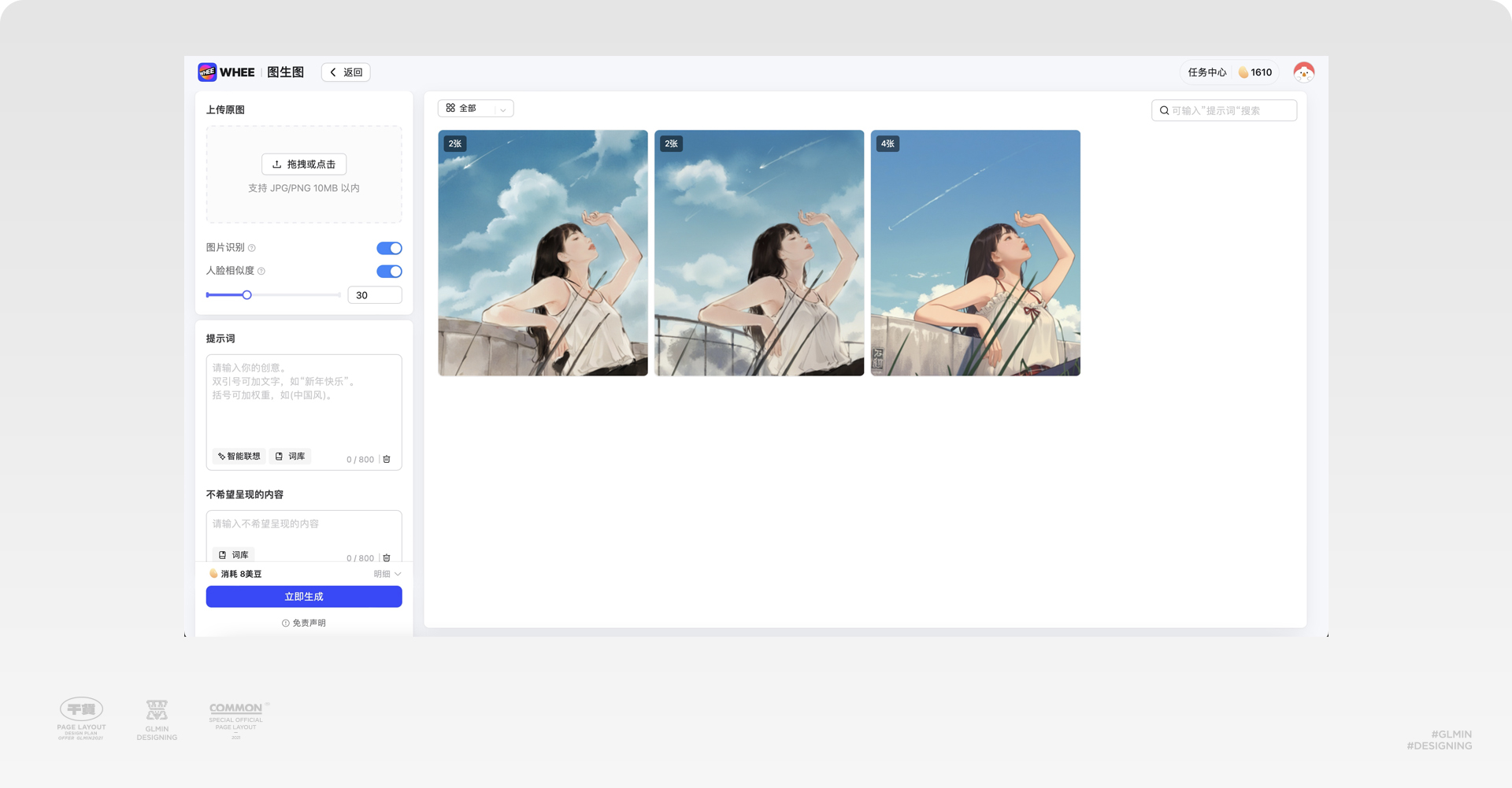
Task: Click the 图生图 page title
Action: click(x=285, y=72)
